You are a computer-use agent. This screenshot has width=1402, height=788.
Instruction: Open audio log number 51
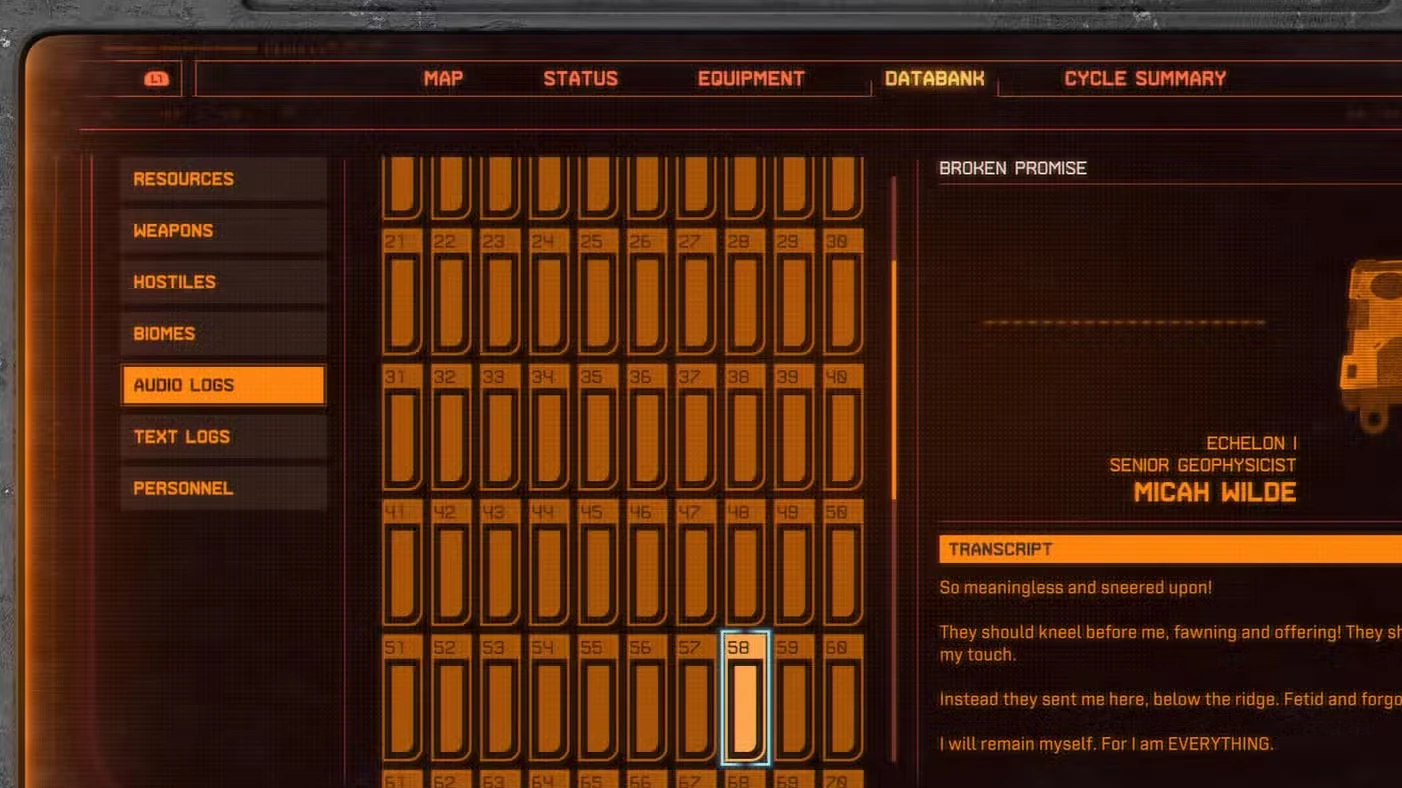[x=402, y=698]
